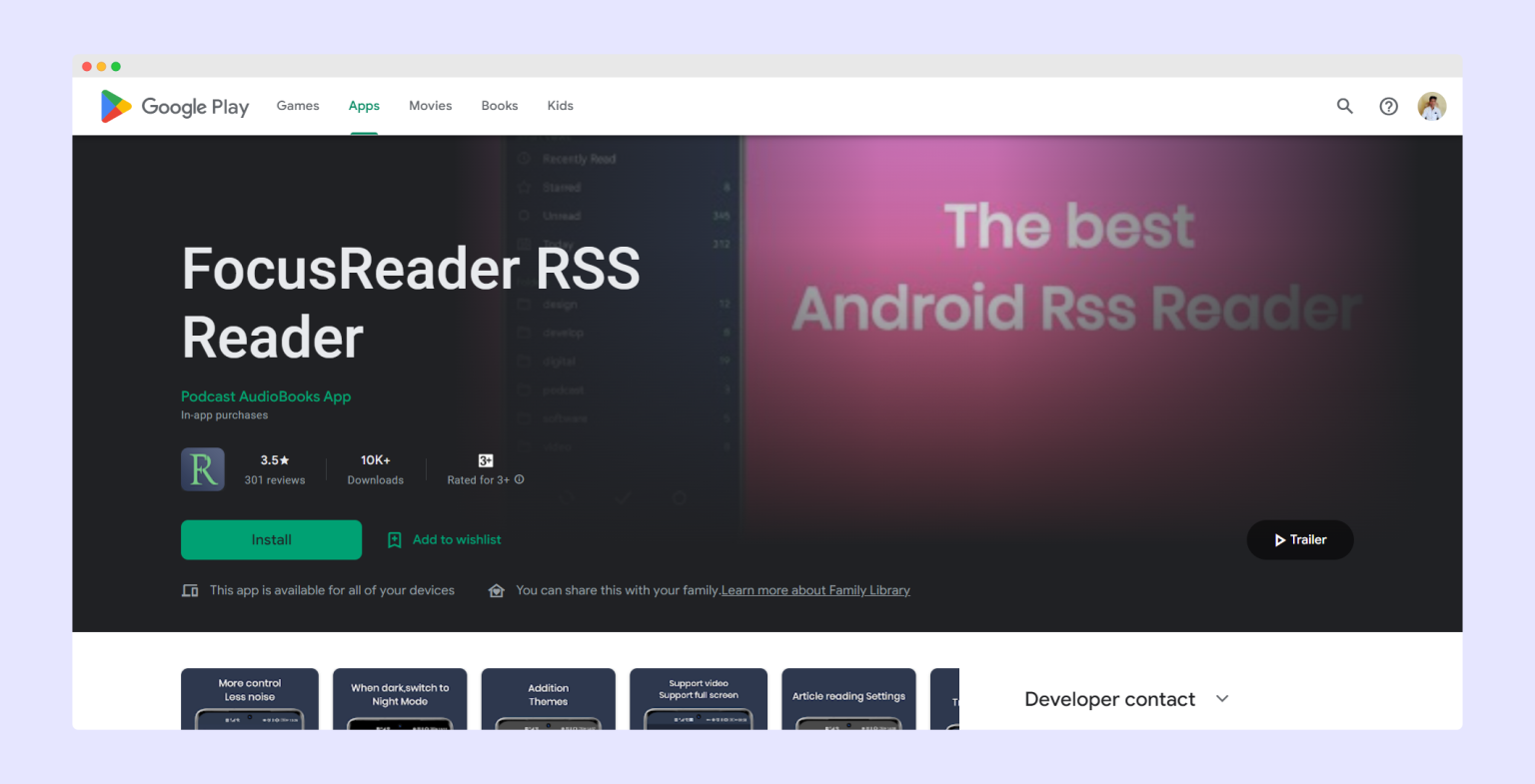
Task: Click the Add to wishlist bookmark icon
Action: click(394, 539)
